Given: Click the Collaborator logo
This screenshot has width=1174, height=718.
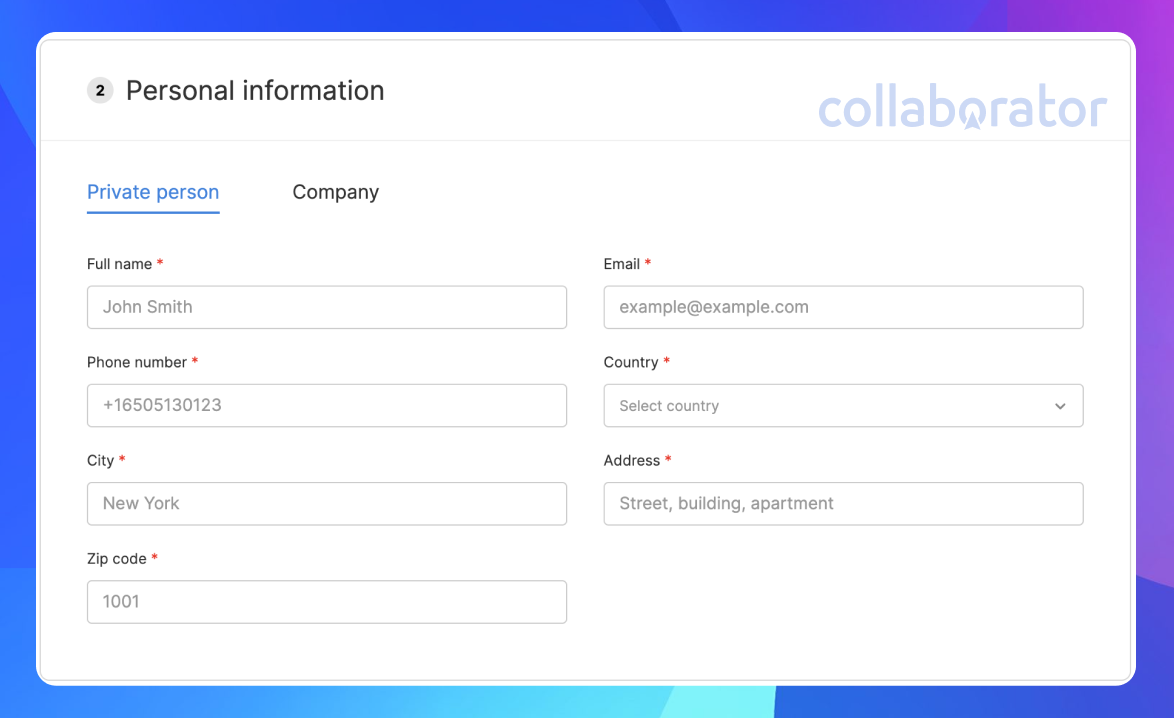Looking at the screenshot, I should coord(962,107).
